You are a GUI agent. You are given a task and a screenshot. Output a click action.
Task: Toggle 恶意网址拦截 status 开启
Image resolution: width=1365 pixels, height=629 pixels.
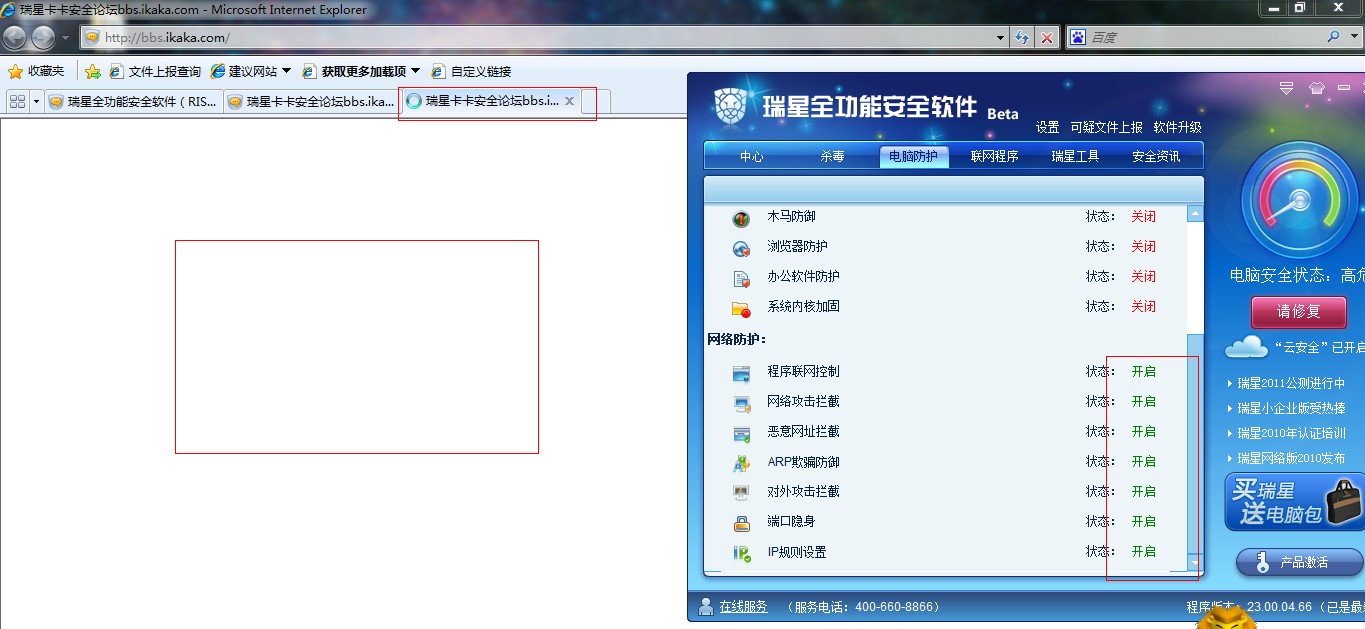1143,431
